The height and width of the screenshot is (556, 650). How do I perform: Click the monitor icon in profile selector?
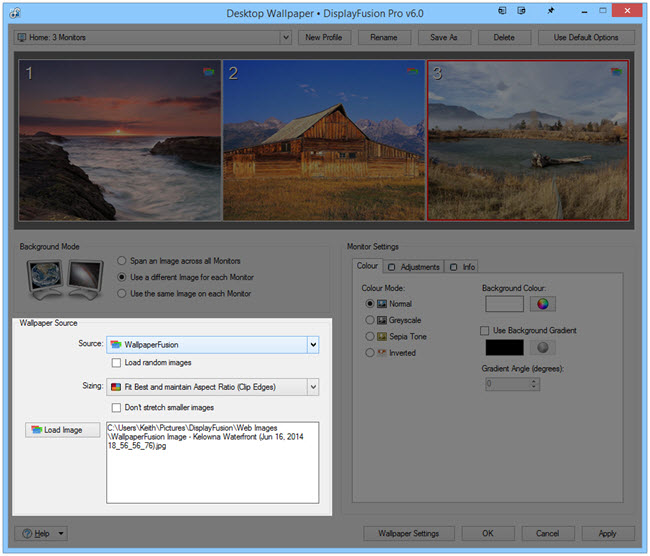(x=22, y=37)
